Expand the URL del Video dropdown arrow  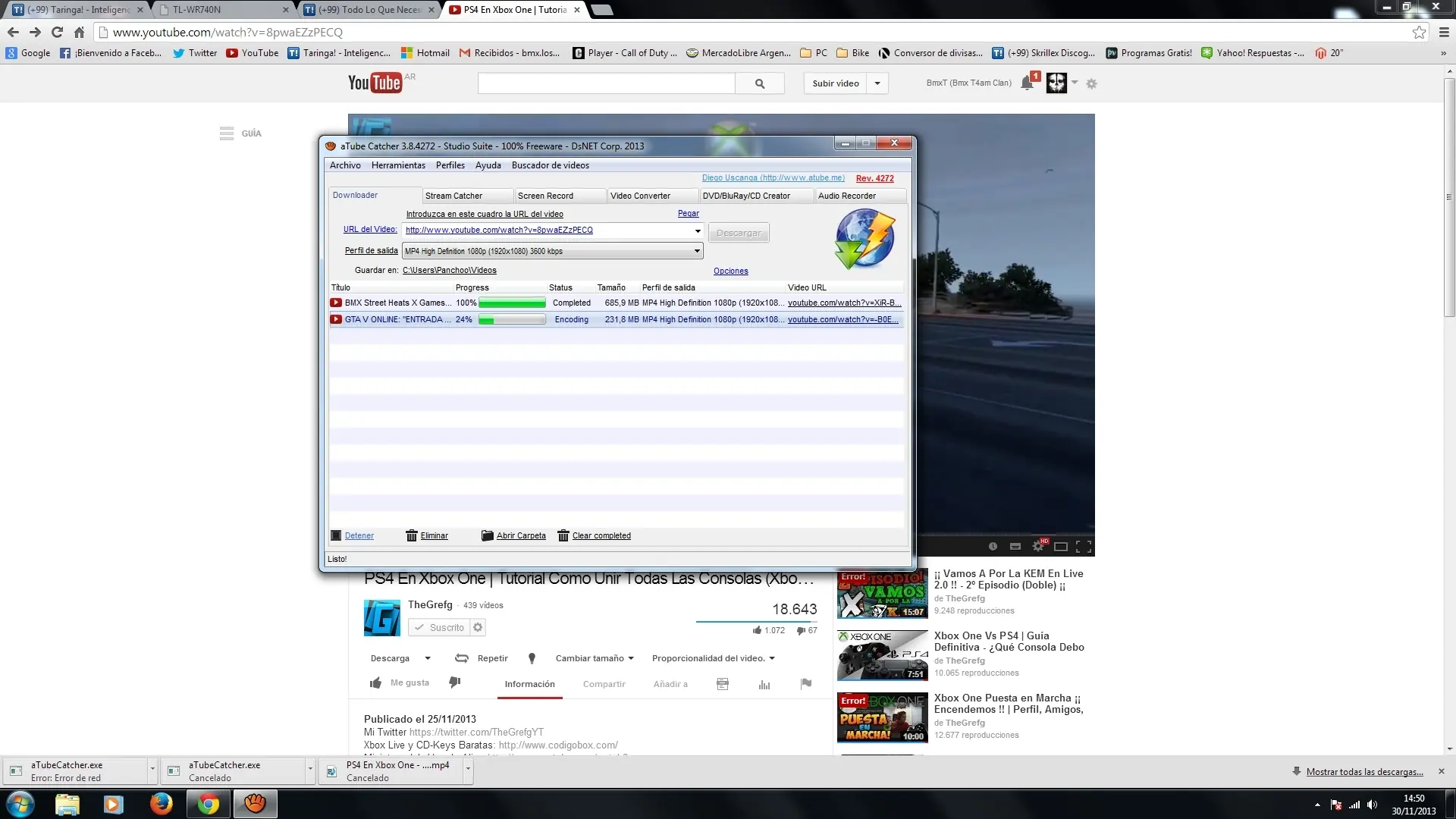[x=698, y=231]
